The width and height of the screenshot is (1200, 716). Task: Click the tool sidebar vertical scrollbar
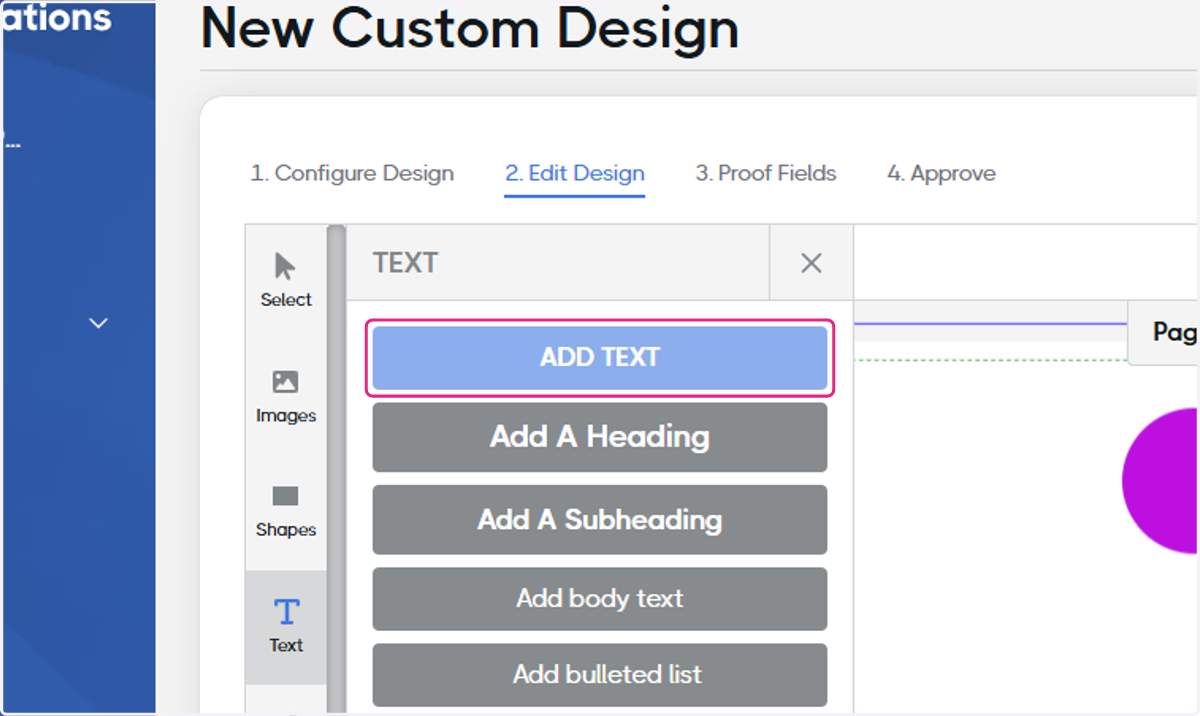pyautogui.click(x=336, y=470)
